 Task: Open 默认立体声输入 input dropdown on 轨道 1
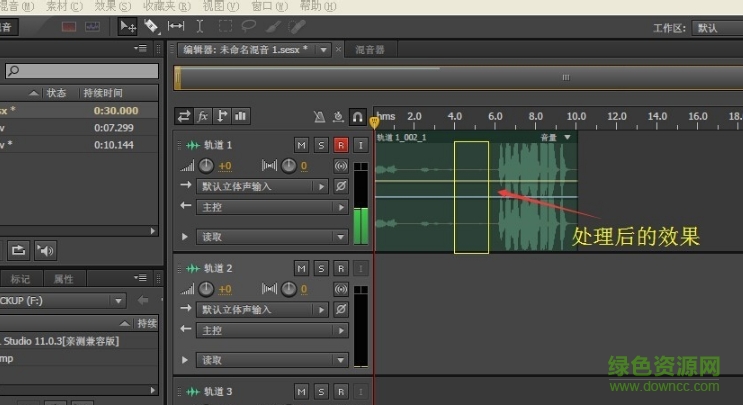pos(264,186)
